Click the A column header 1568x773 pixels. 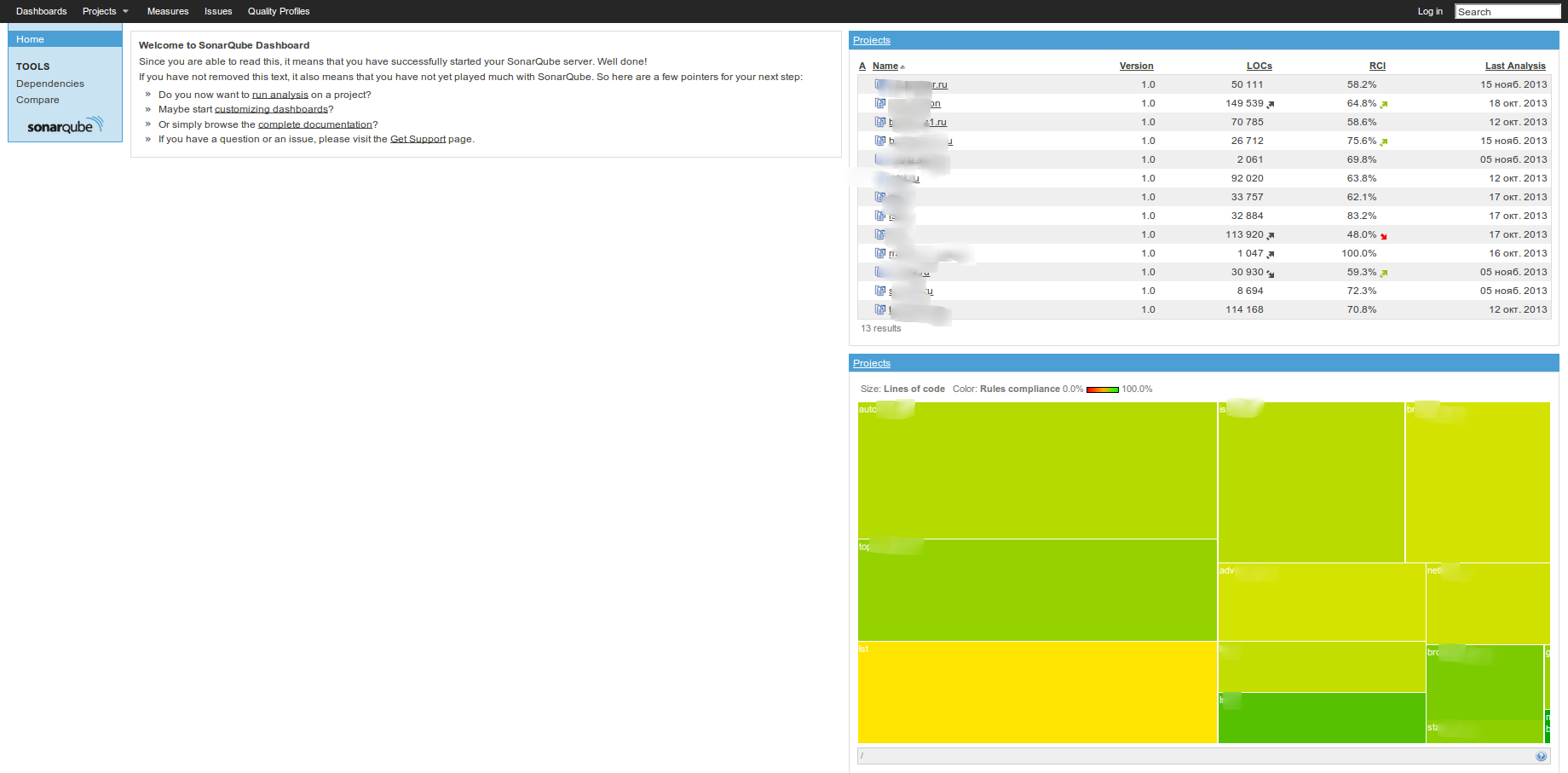point(862,66)
